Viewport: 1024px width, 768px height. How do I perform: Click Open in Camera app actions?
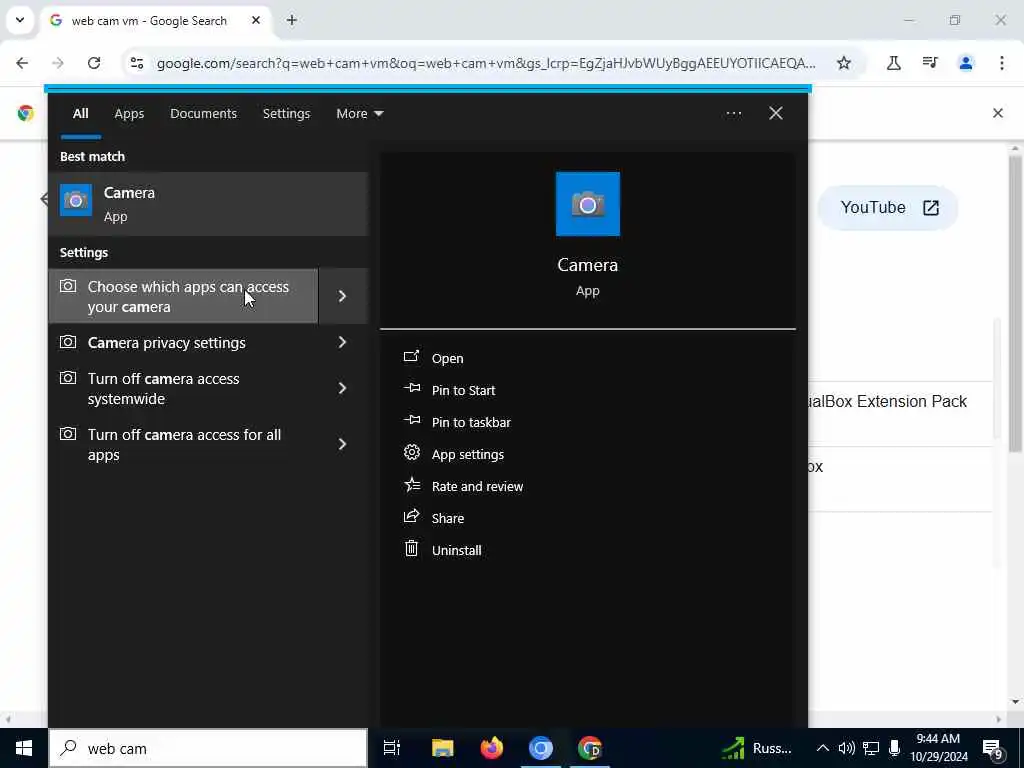[x=447, y=358]
